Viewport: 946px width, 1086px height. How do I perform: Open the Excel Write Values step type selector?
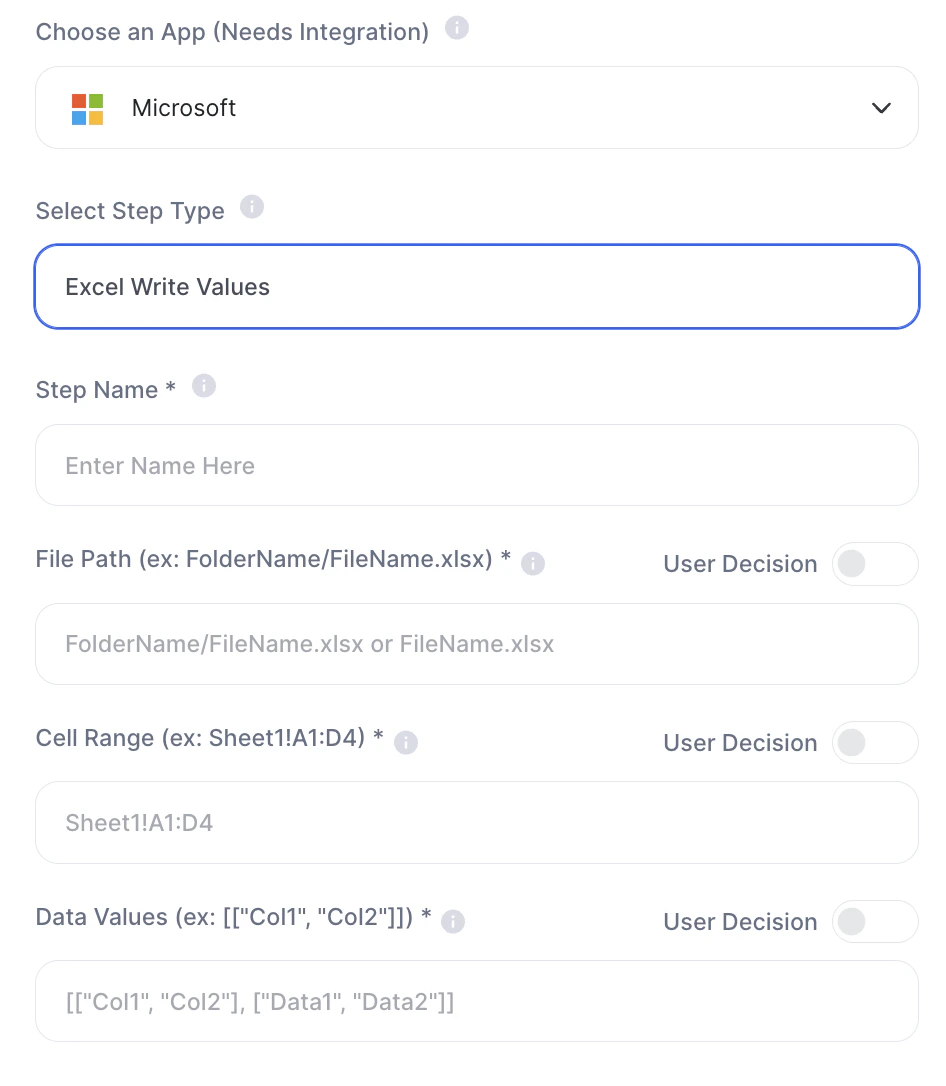(x=476, y=287)
